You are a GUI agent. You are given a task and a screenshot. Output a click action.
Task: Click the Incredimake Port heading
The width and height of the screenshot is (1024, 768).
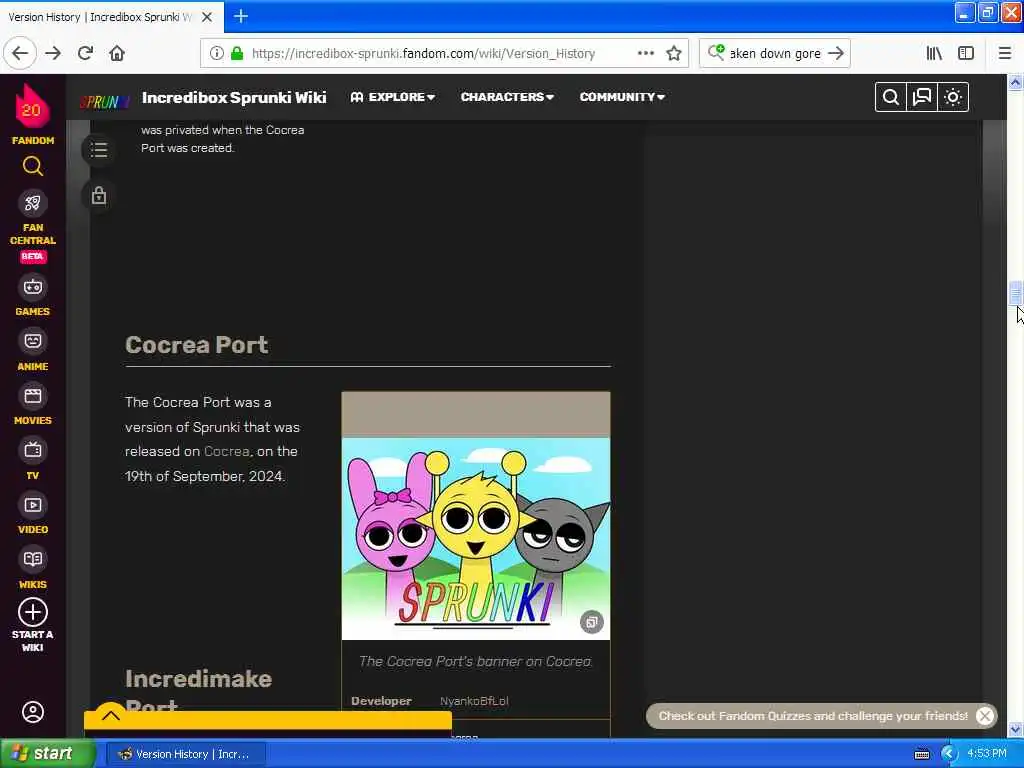pyautogui.click(x=198, y=692)
